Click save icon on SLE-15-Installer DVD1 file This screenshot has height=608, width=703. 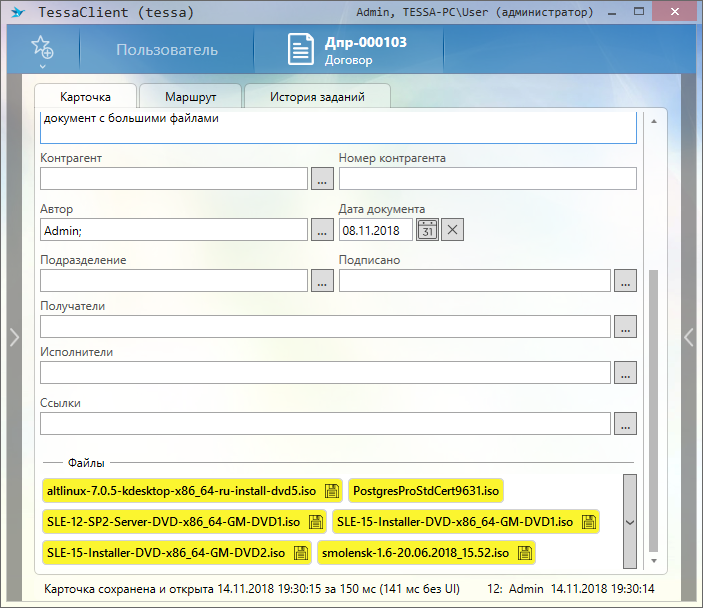click(x=588, y=522)
